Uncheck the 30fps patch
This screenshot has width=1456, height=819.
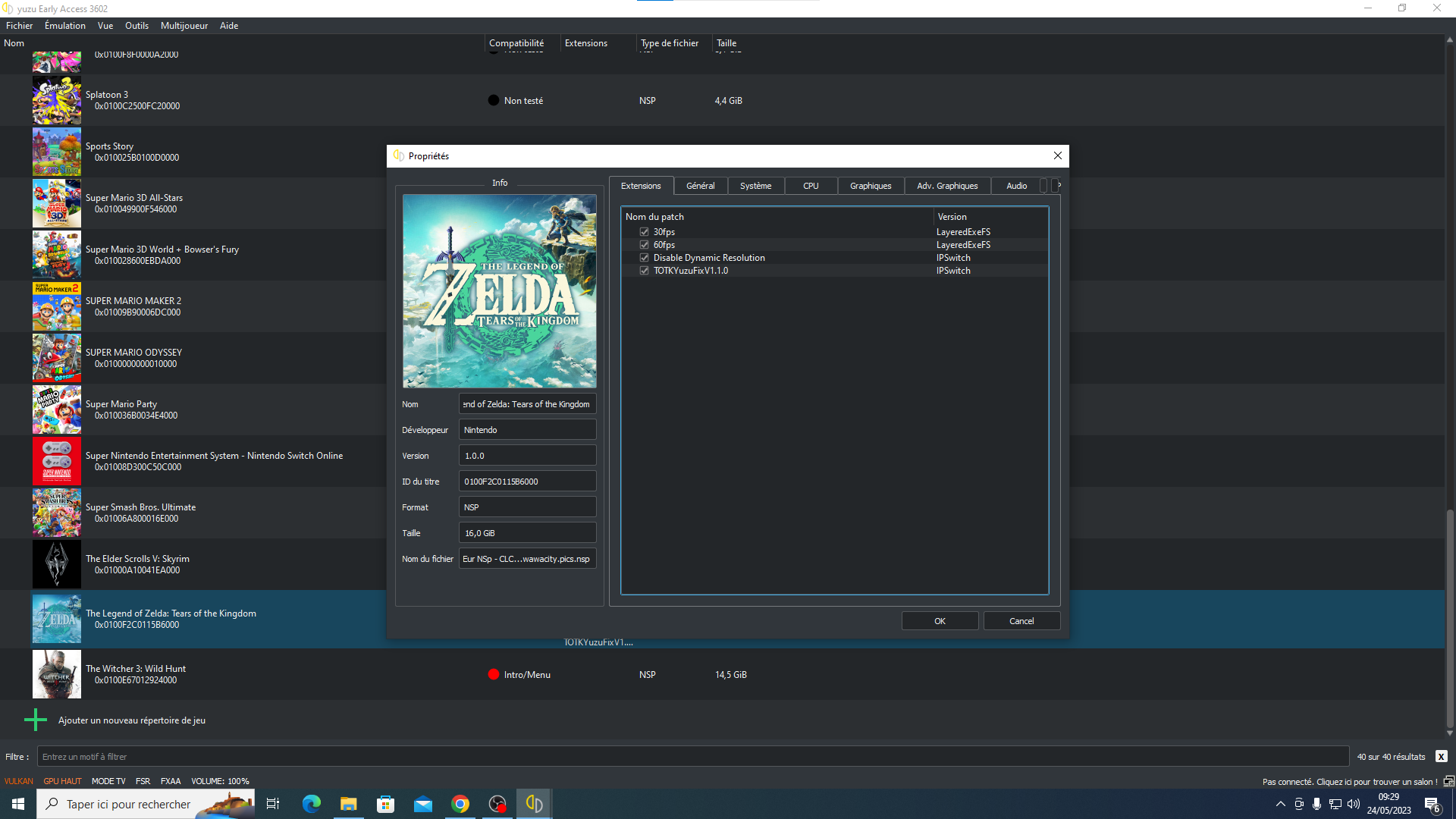[645, 232]
